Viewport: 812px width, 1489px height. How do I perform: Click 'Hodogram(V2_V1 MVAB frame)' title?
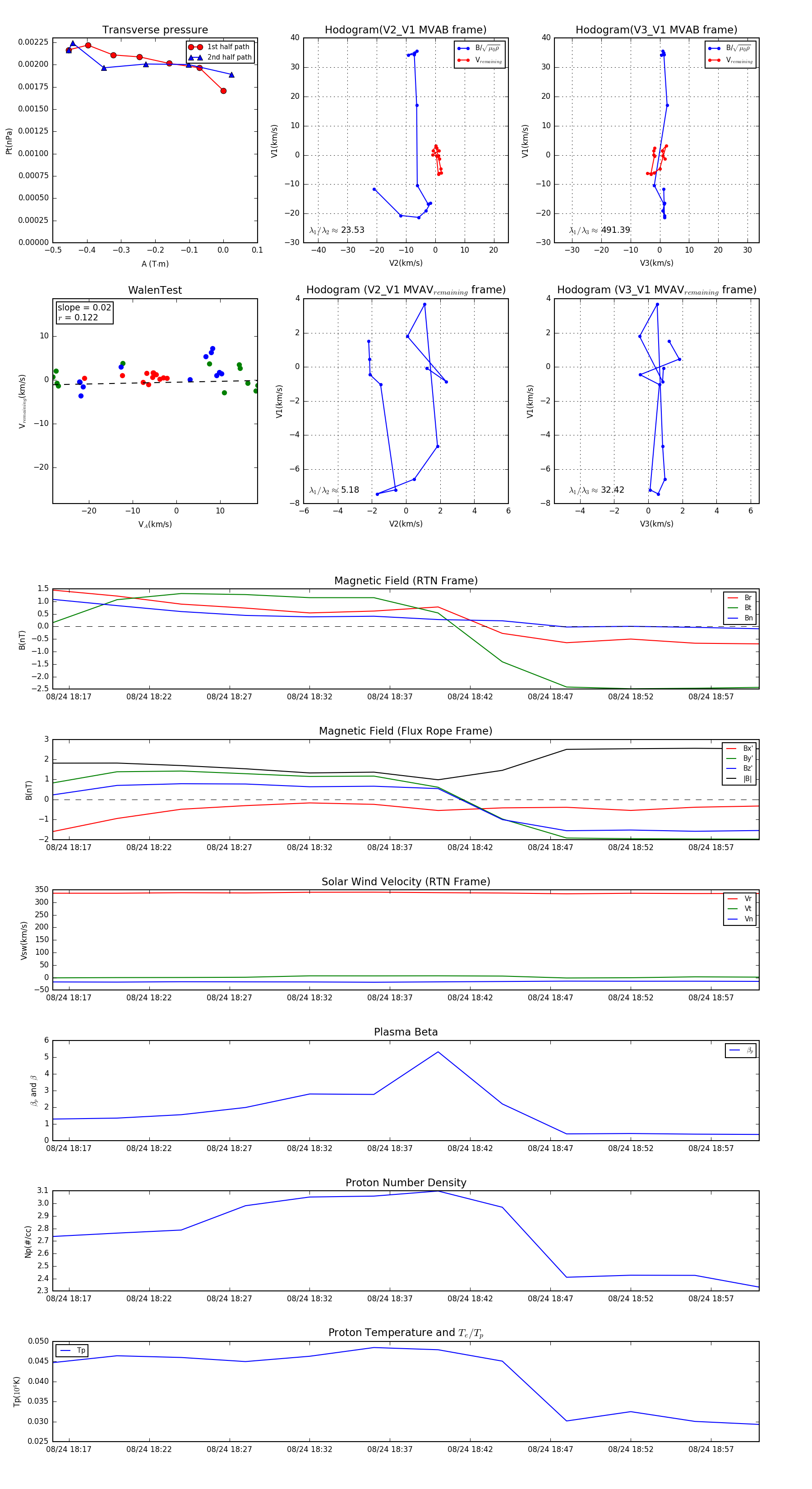click(x=406, y=30)
